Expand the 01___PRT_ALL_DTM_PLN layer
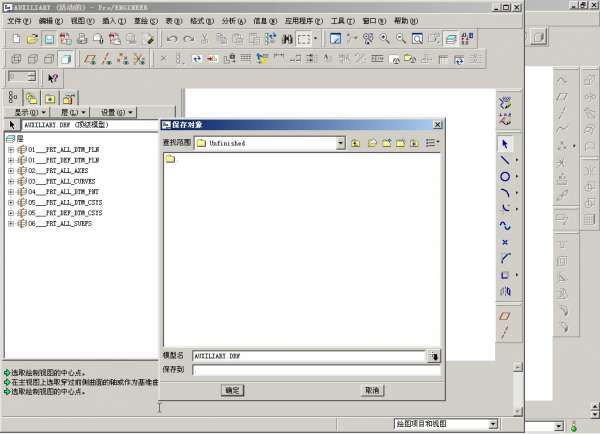The width and height of the screenshot is (600, 434). (x=11, y=150)
